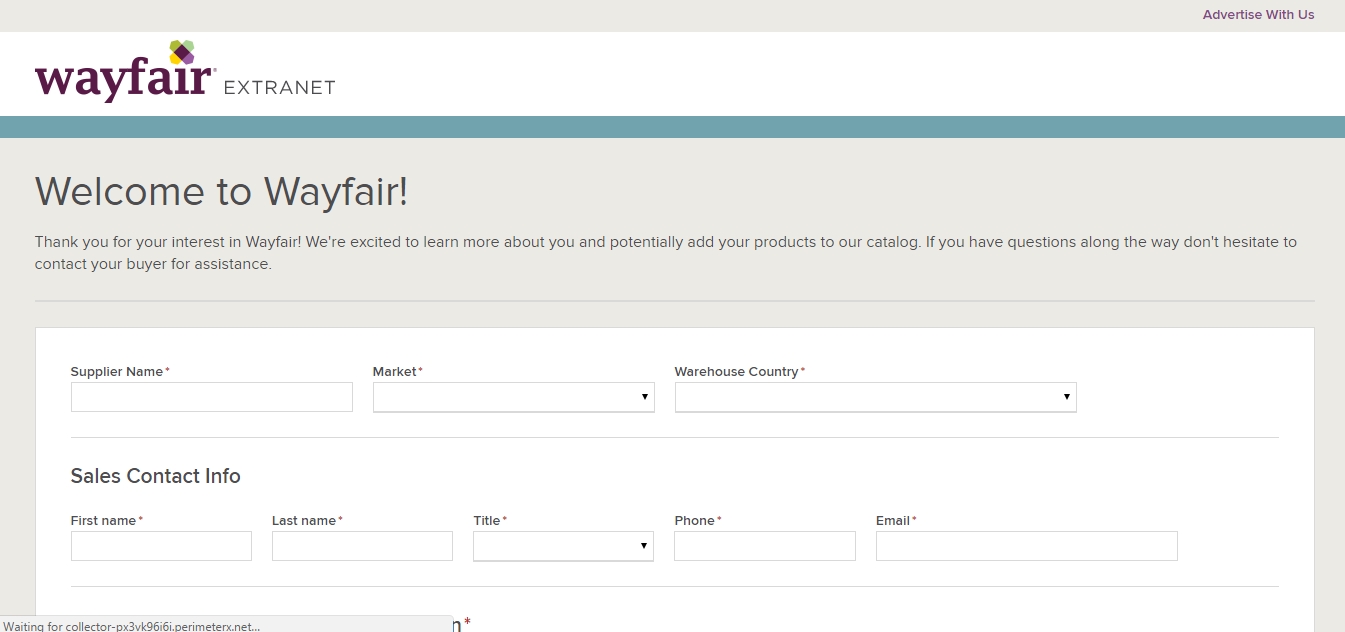Click the First name text field

(161, 546)
